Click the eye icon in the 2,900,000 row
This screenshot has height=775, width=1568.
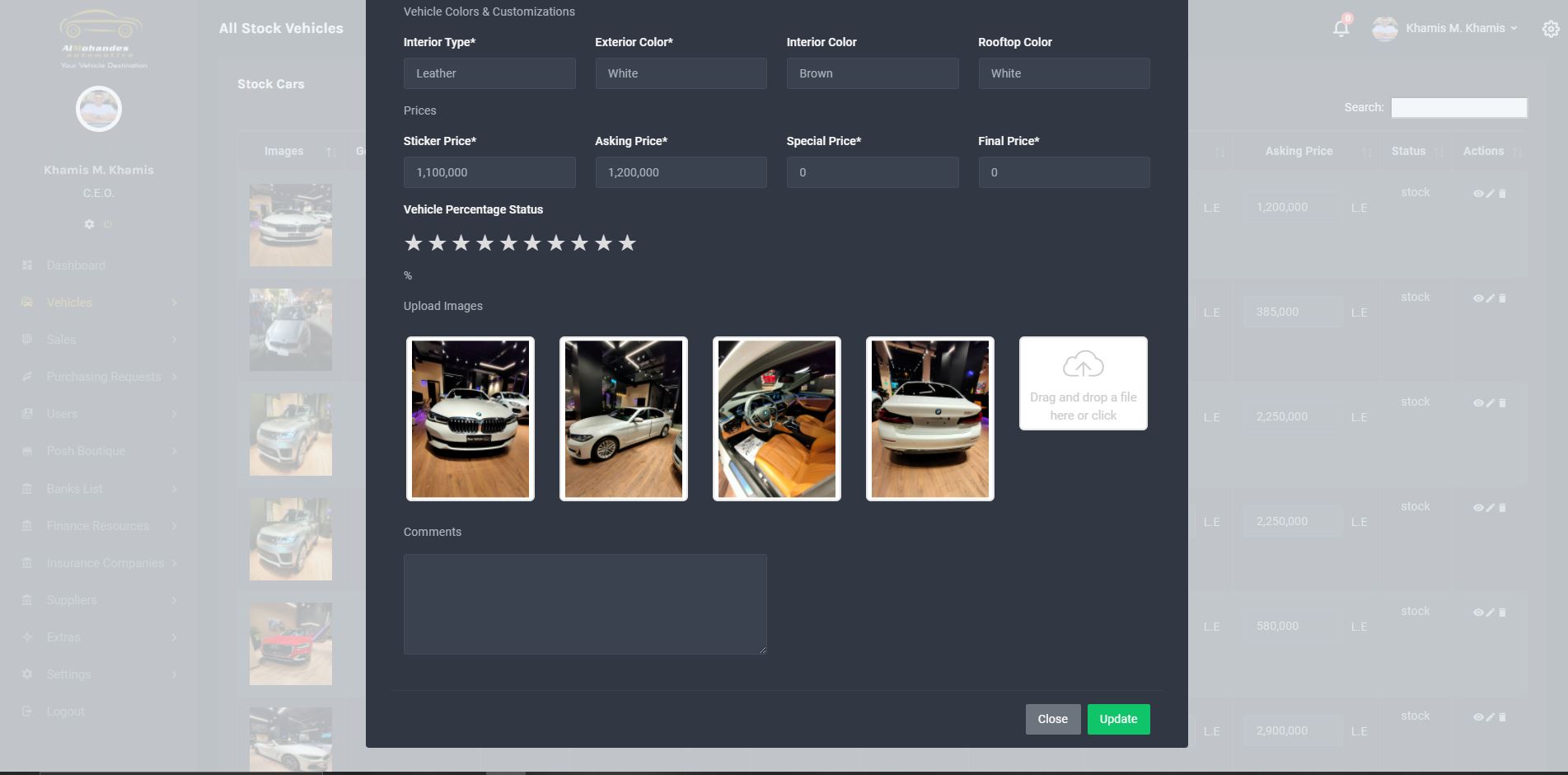(x=1478, y=717)
